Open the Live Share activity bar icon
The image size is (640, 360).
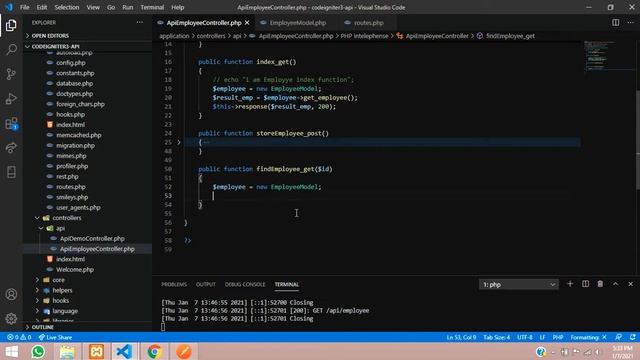click(11, 148)
